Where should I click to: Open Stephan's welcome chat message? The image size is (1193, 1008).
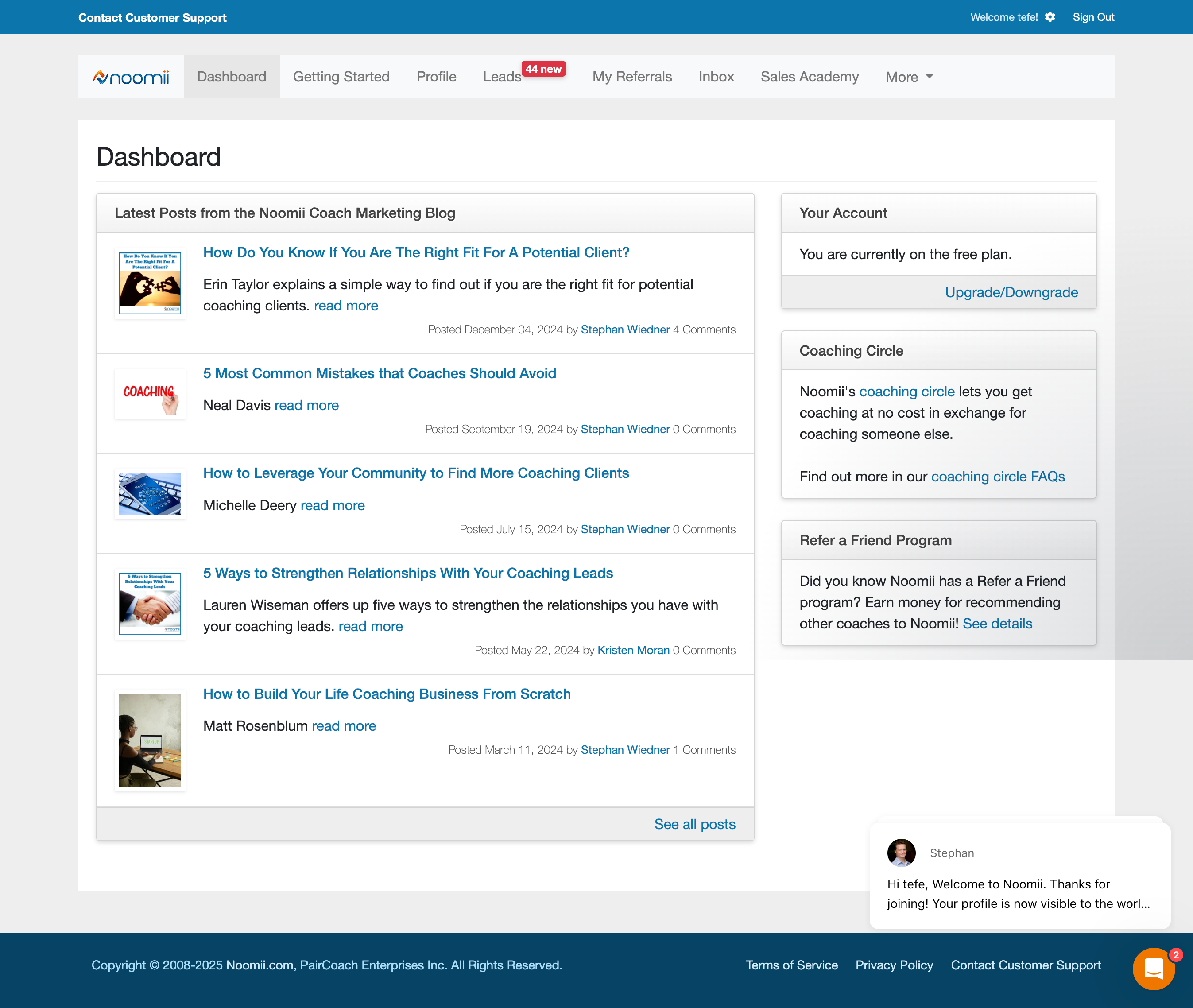click(1020, 876)
